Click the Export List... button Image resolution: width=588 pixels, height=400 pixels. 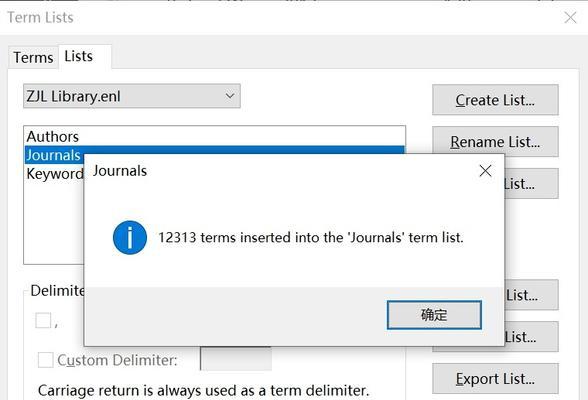click(495, 379)
